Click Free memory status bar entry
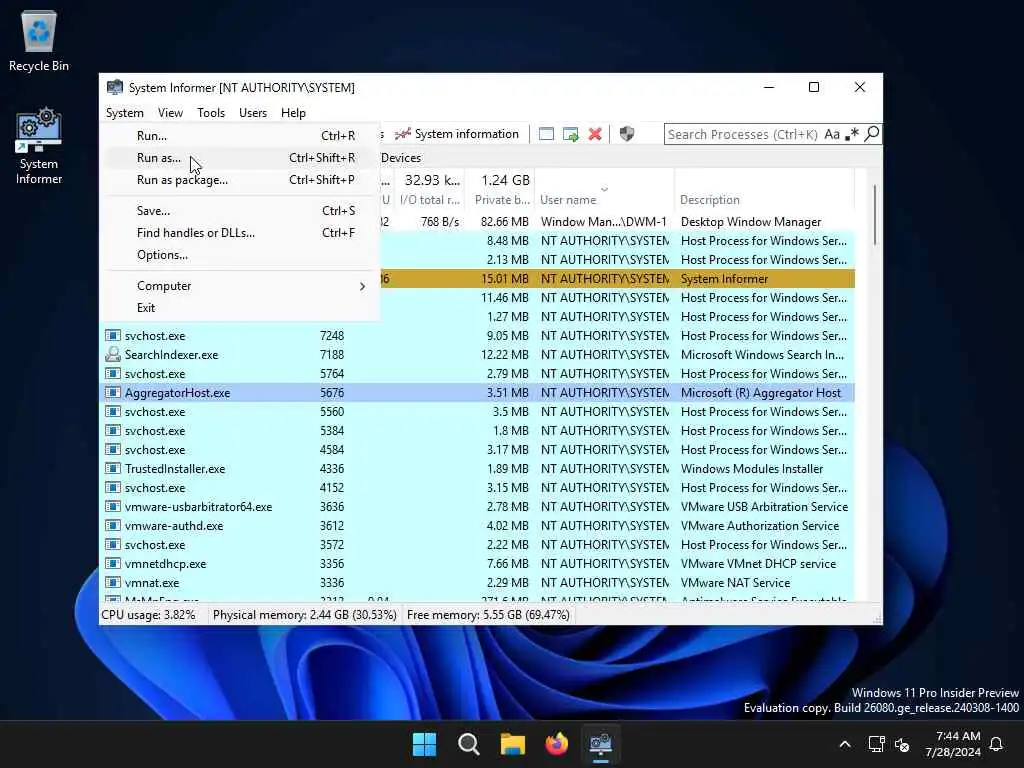 pyautogui.click(x=488, y=615)
